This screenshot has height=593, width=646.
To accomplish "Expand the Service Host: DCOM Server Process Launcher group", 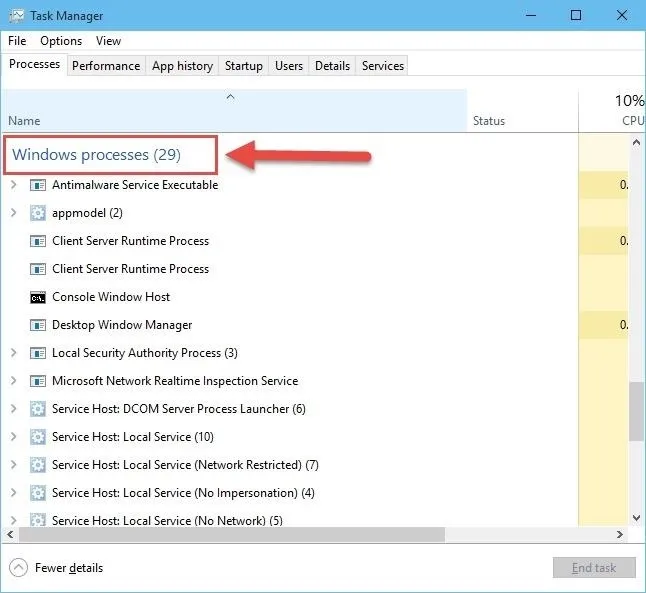I will tap(13, 409).
